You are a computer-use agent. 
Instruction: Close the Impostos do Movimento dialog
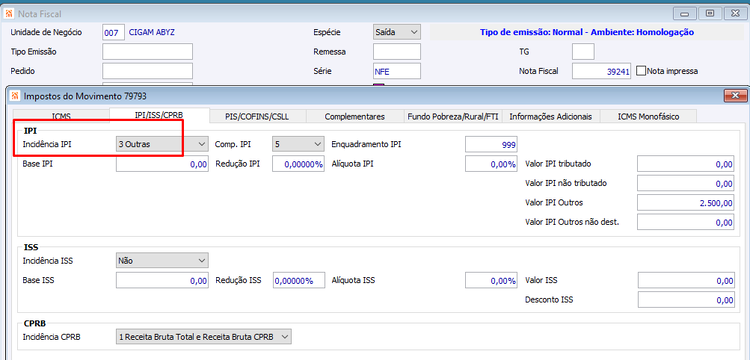(x=735, y=95)
